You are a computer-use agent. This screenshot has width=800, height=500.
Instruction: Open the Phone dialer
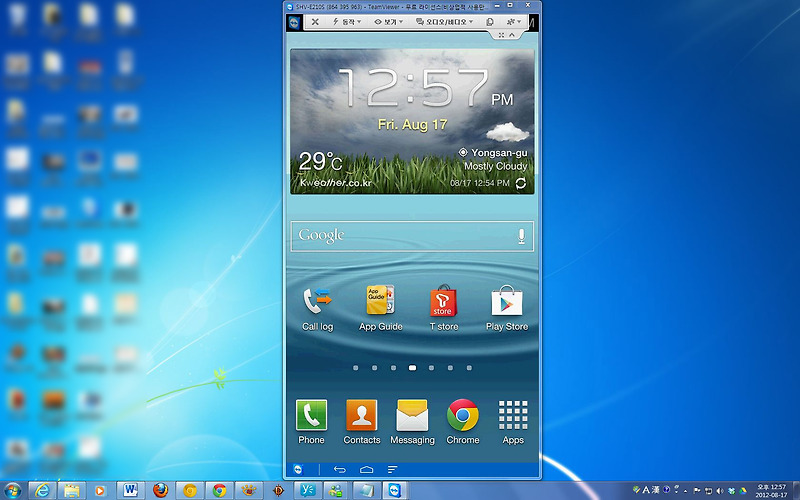[311, 422]
